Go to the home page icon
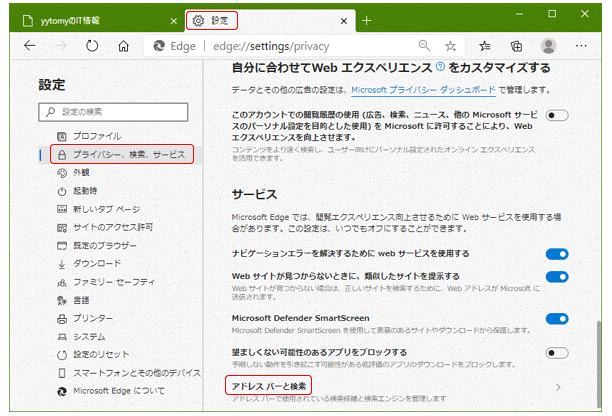 pos(123,45)
